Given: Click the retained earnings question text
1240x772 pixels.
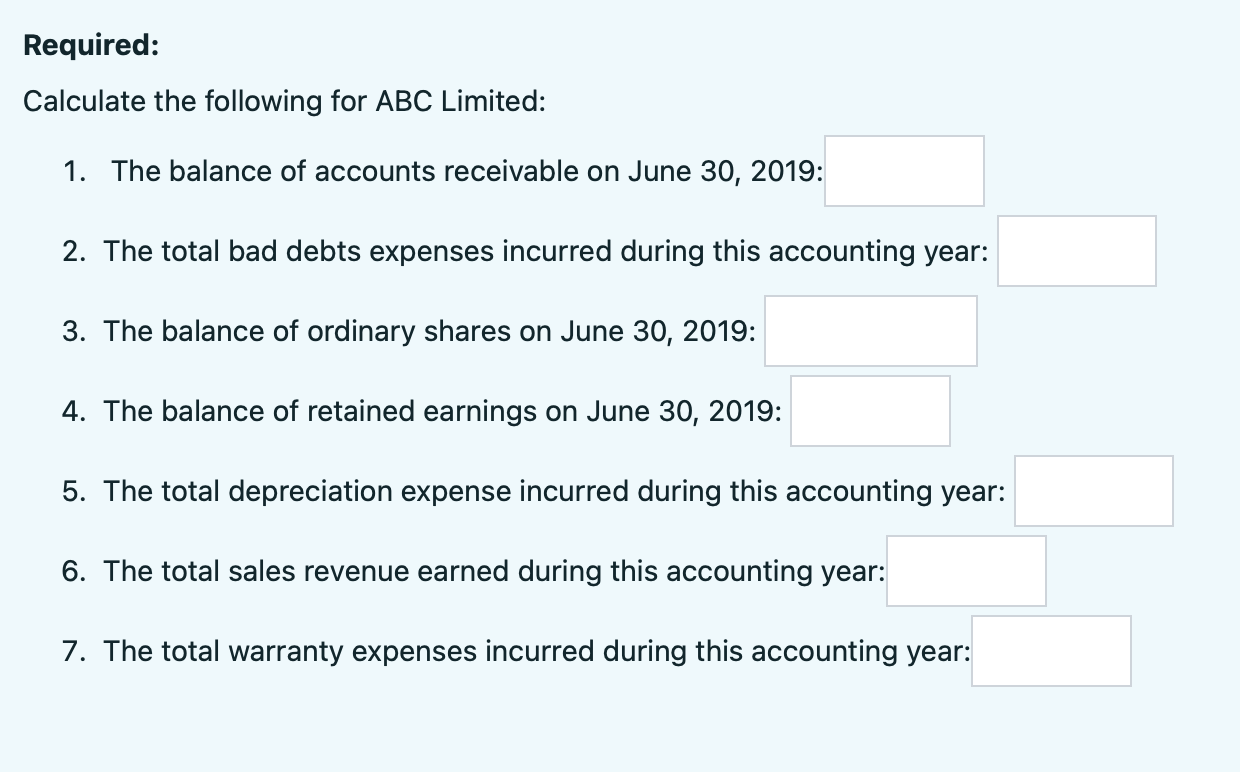Looking at the screenshot, I should pos(442,412).
